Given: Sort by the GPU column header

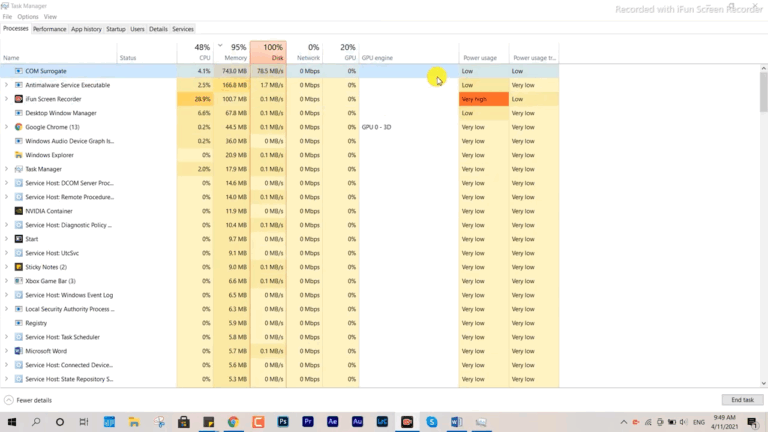Looking at the screenshot, I should 341,52.
